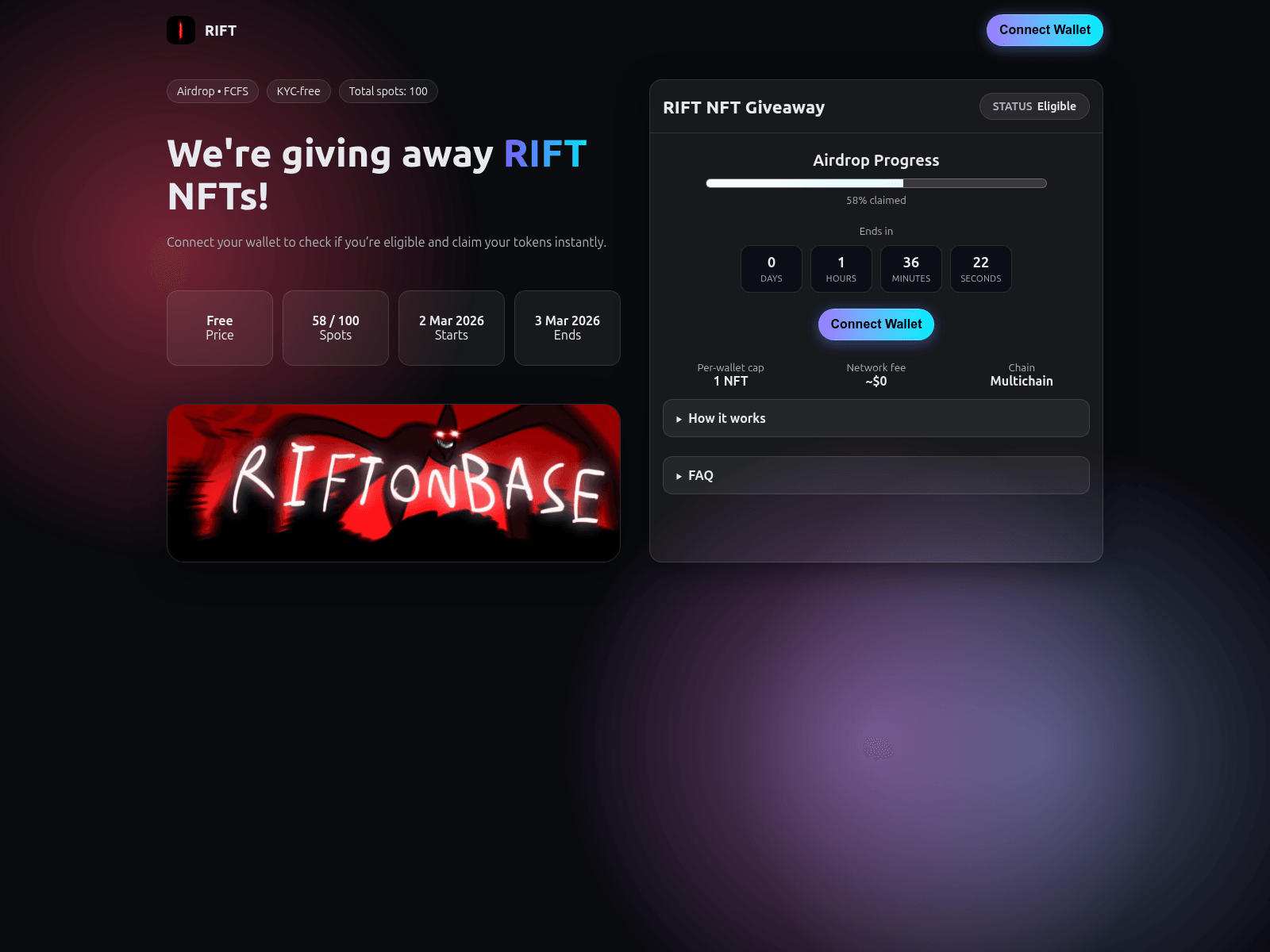Click the Multichain chain label
The height and width of the screenshot is (952, 1270).
[x=1021, y=380]
